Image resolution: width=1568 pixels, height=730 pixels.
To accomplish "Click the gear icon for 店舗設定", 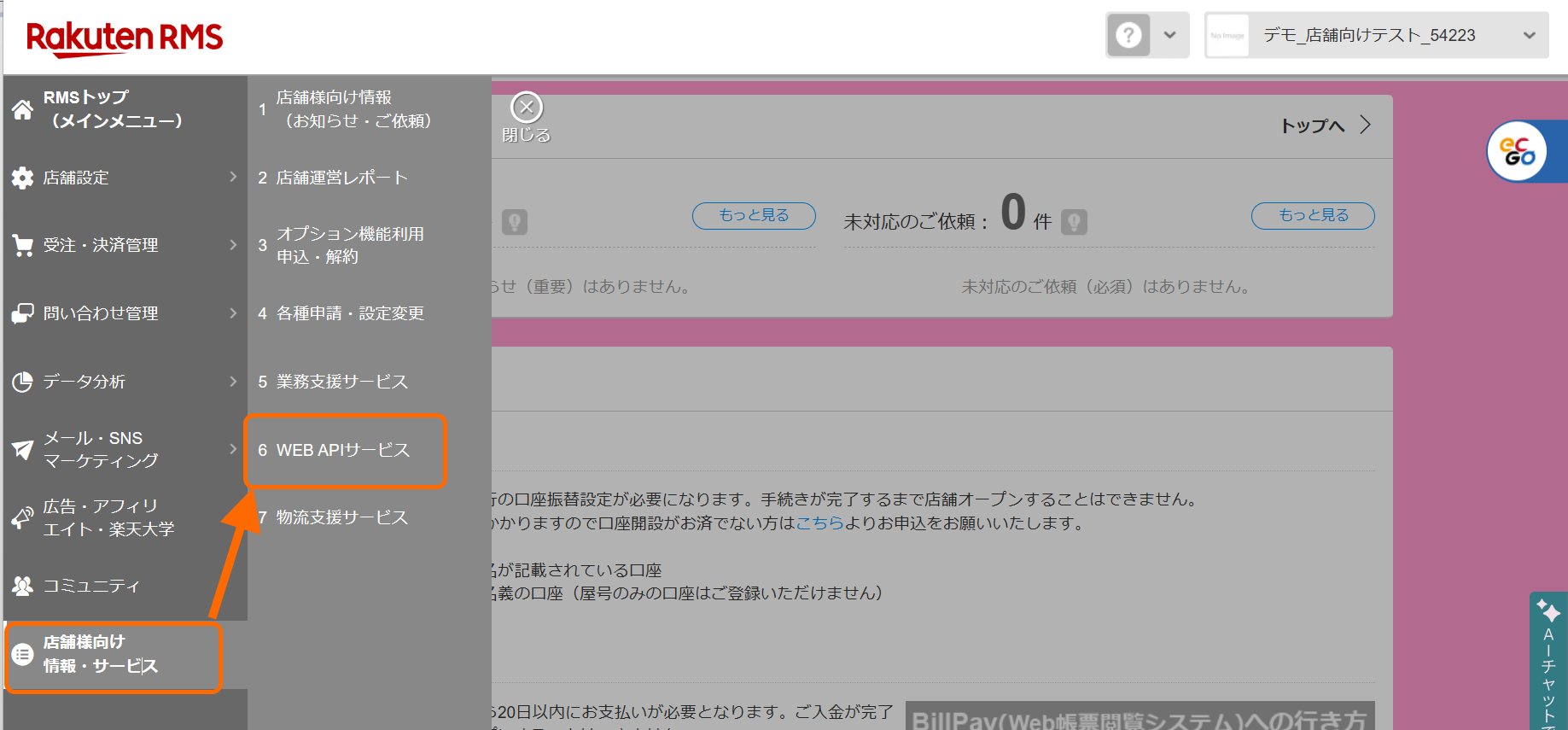I will (x=22, y=178).
